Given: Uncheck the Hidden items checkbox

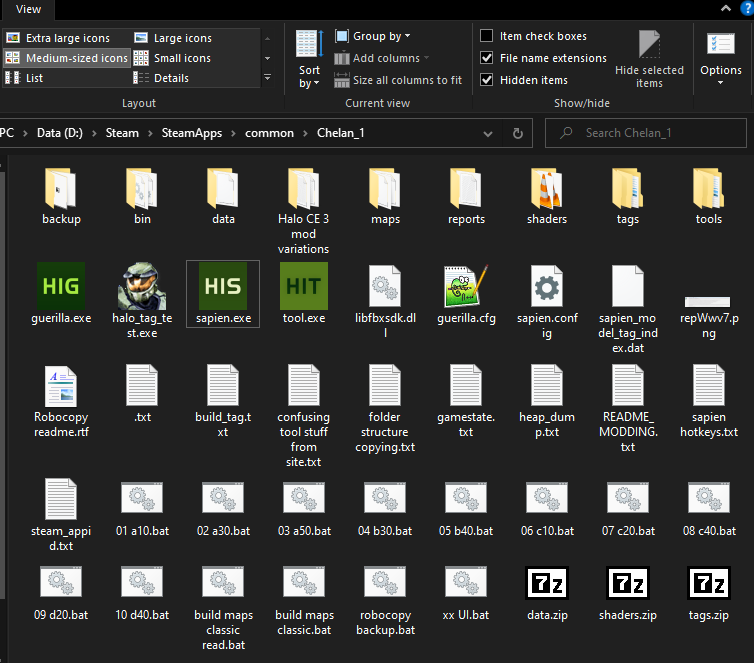Looking at the screenshot, I should point(487,80).
